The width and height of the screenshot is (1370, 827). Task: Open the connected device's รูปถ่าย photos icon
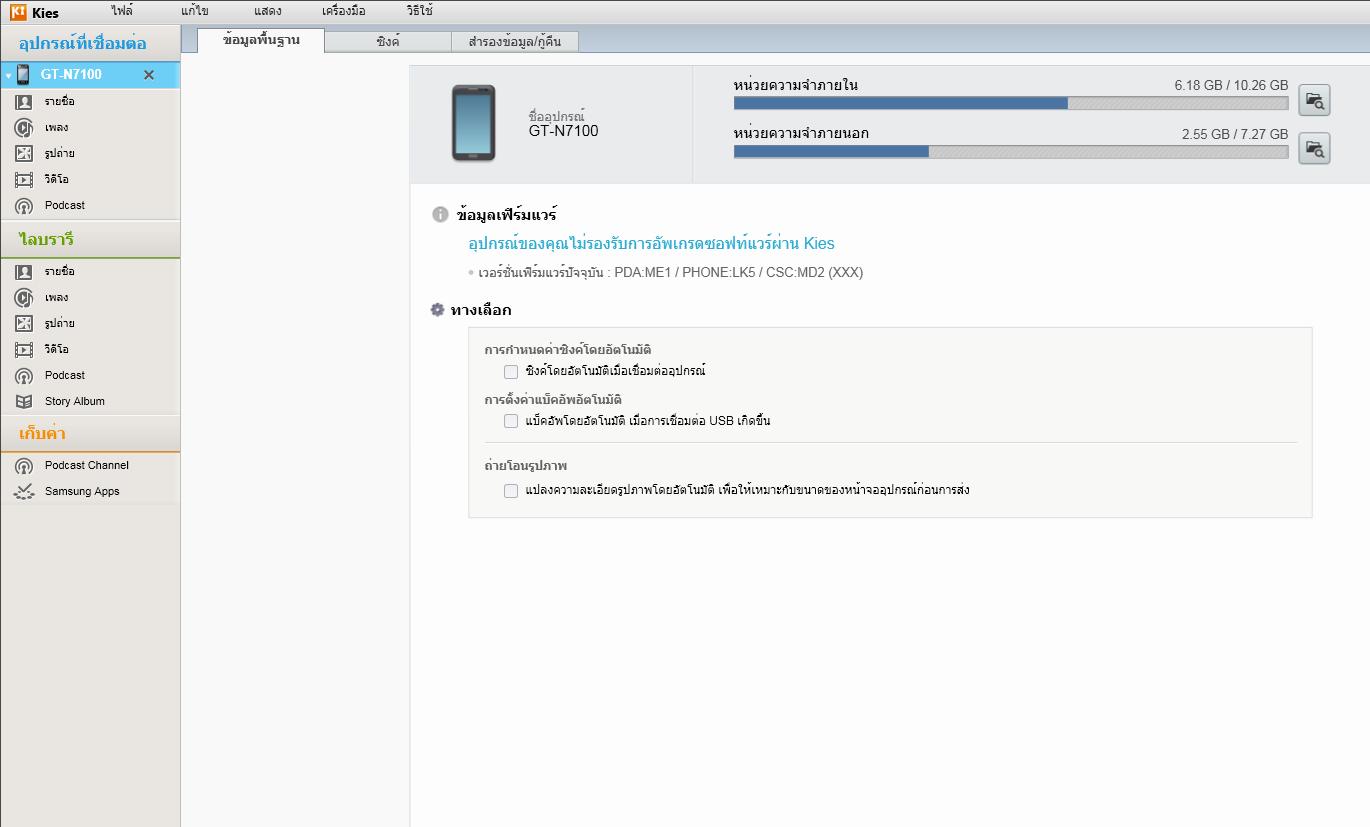(x=24, y=154)
